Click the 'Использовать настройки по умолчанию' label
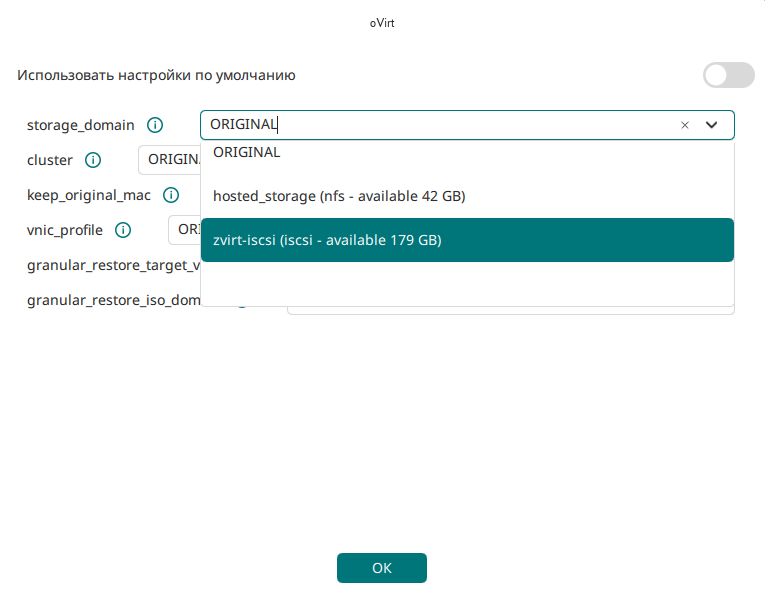This screenshot has height=595, width=765. 156,75
